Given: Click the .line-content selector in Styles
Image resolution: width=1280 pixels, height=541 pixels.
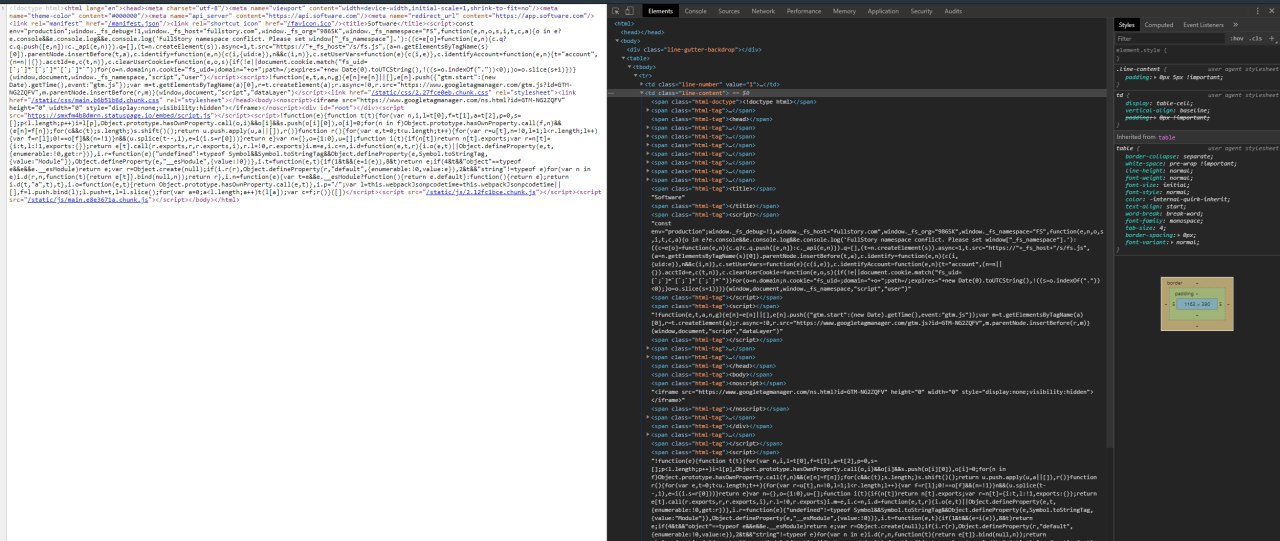Looking at the screenshot, I should pyautogui.click(x=1137, y=67).
